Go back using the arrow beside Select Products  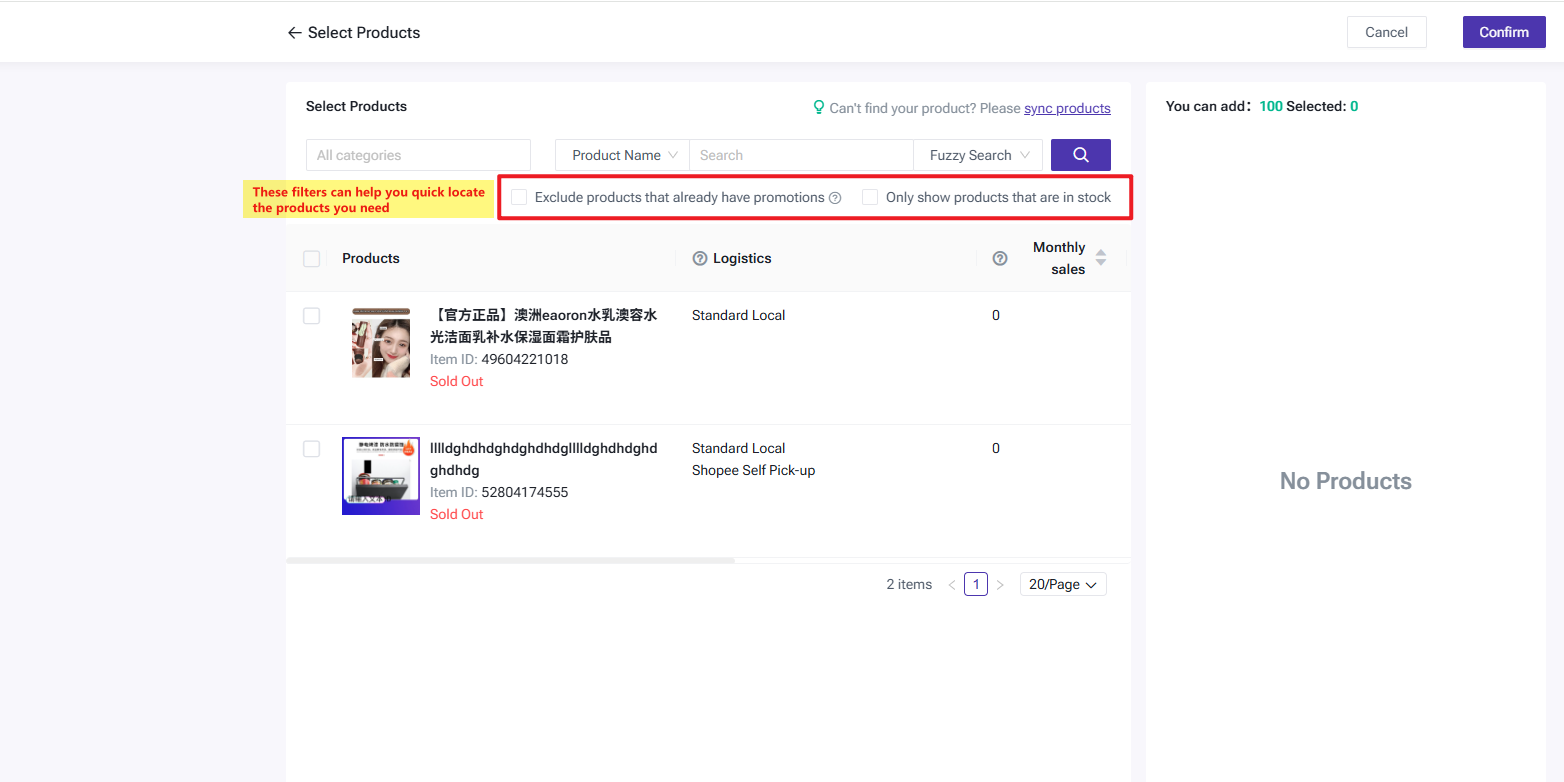294,33
